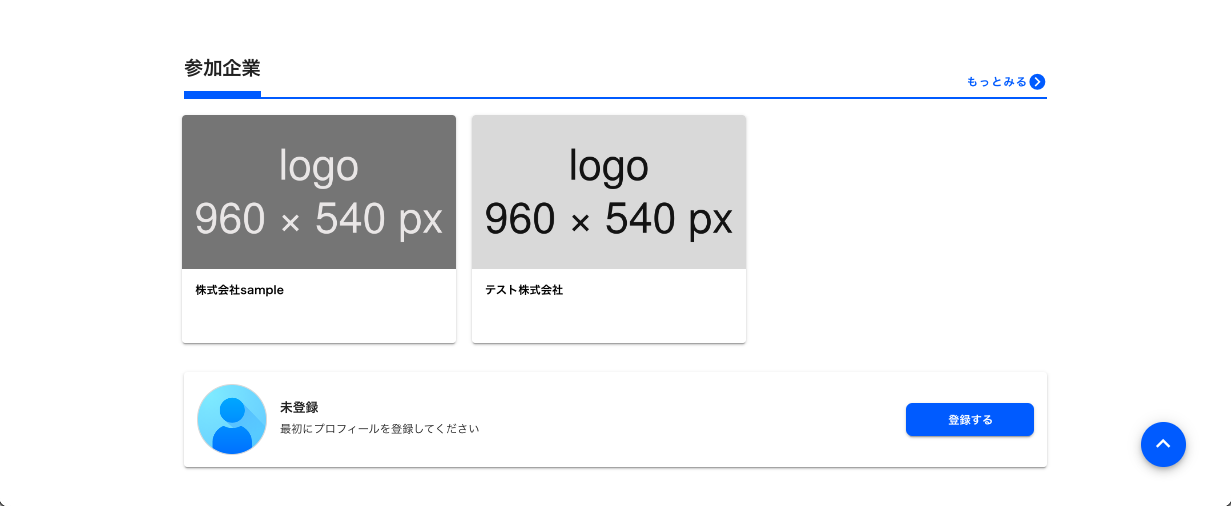Click the 未登録 status label

click(299, 407)
